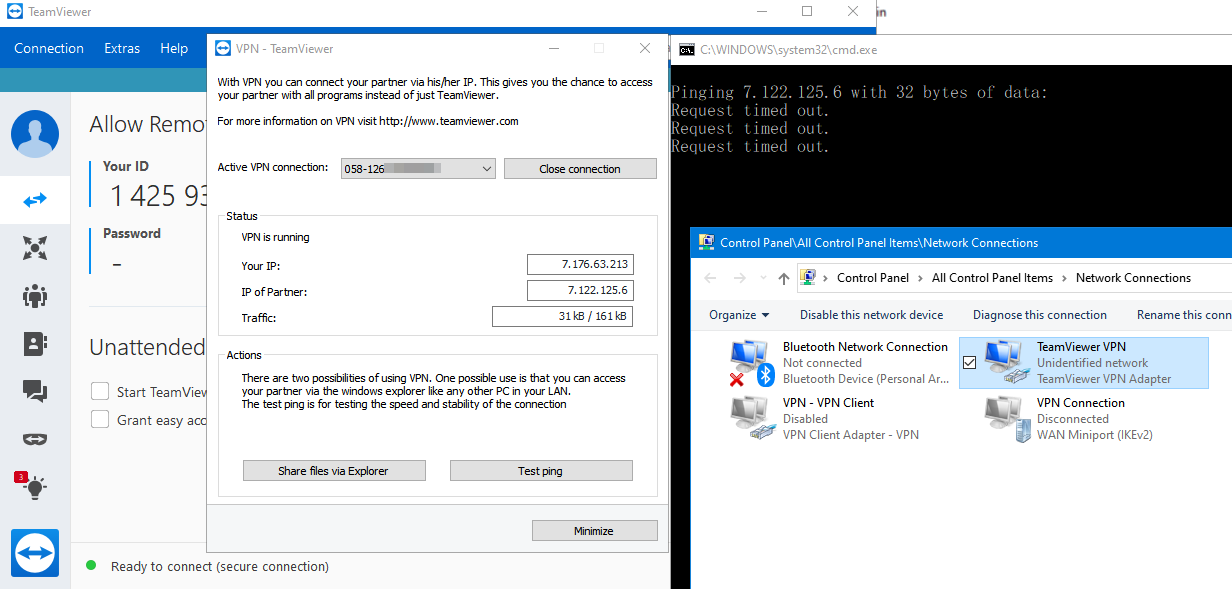Open the Remote Management sidebar icon
This screenshot has width=1232, height=589.
click(x=35, y=248)
